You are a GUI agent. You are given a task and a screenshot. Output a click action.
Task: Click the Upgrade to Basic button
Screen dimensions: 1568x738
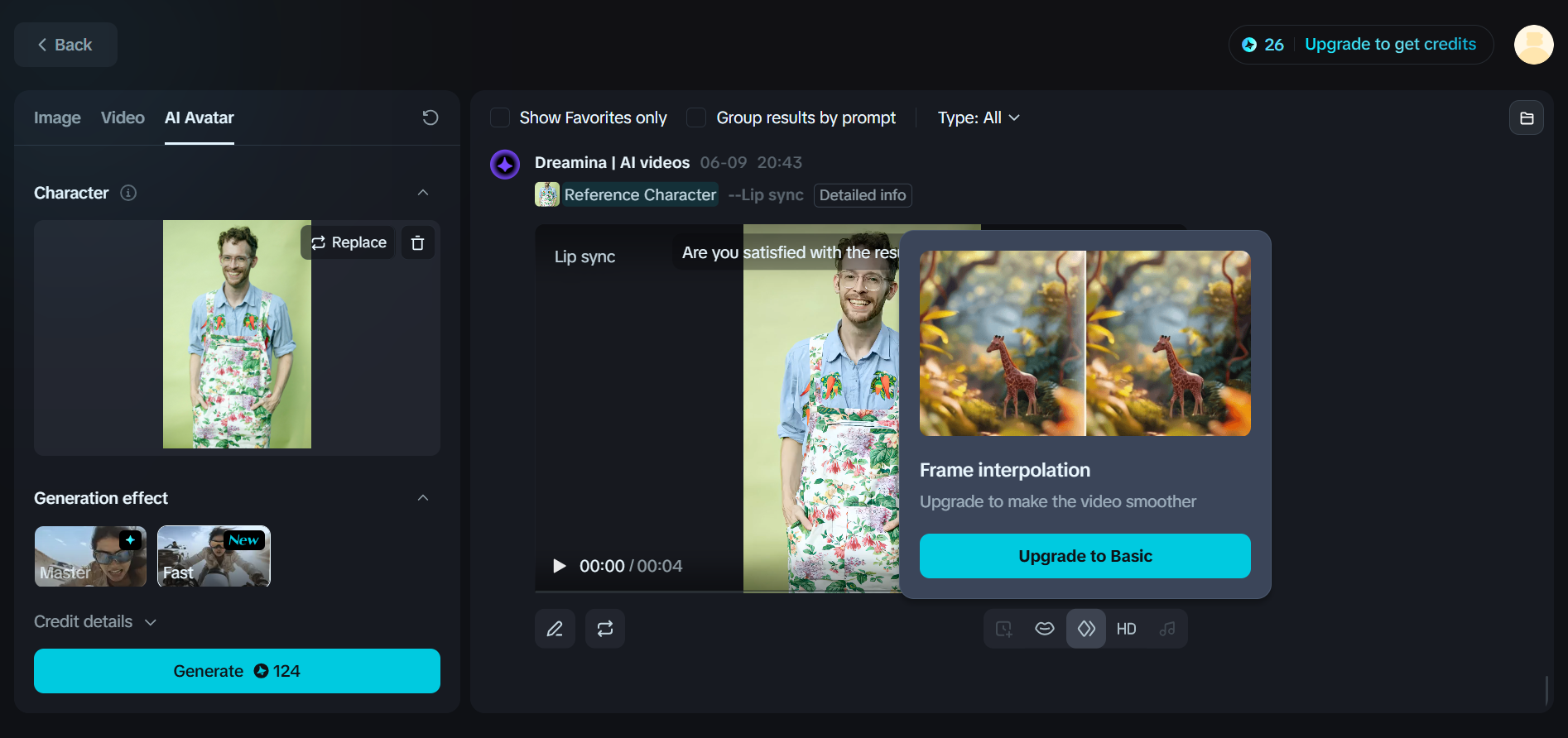[1085, 556]
